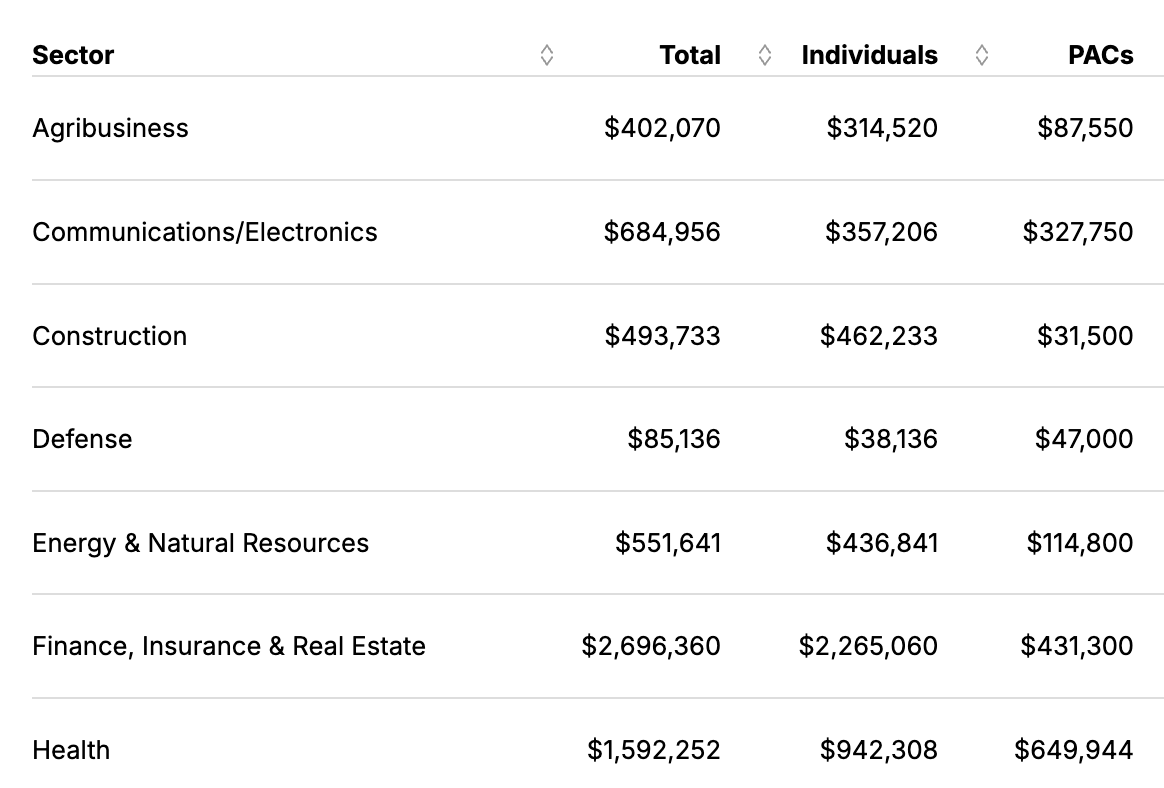Select the Health sector row label
Image resolution: width=1164 pixels, height=788 pixels.
point(71,750)
